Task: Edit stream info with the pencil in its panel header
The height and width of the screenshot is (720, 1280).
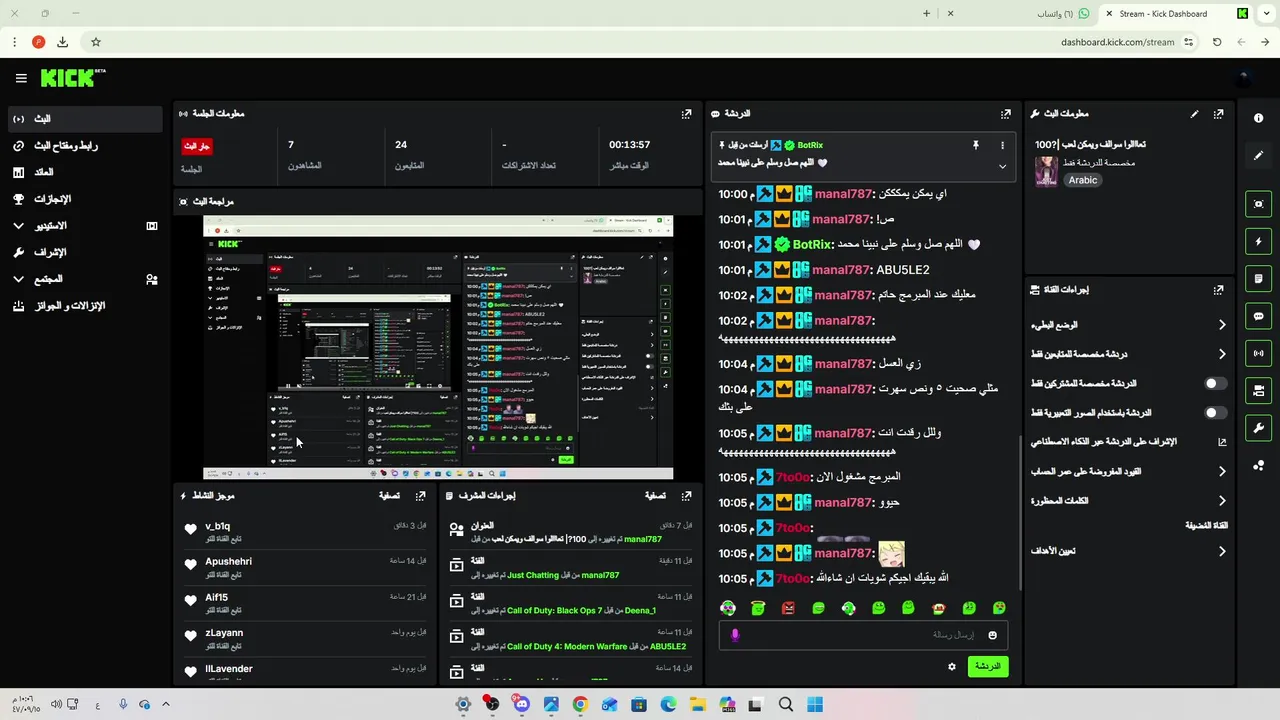Action: coord(1194,114)
